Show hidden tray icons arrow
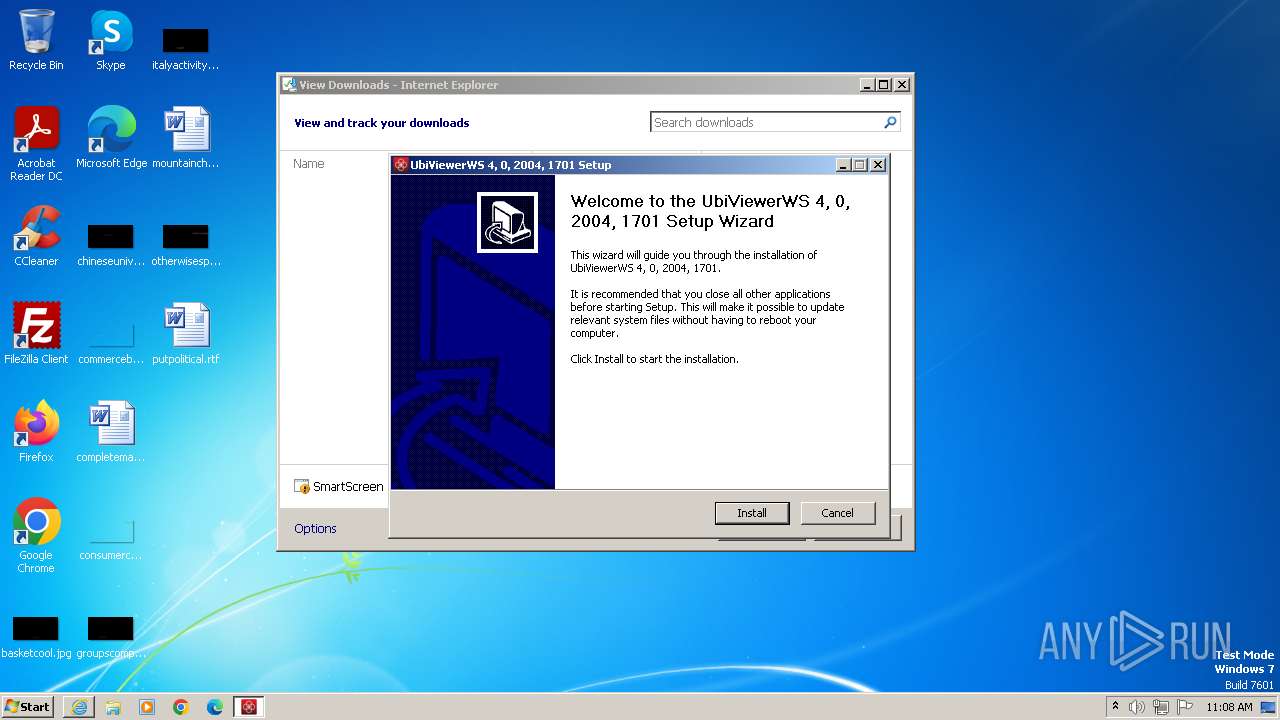Image resolution: width=1280 pixels, height=720 pixels. point(1115,706)
